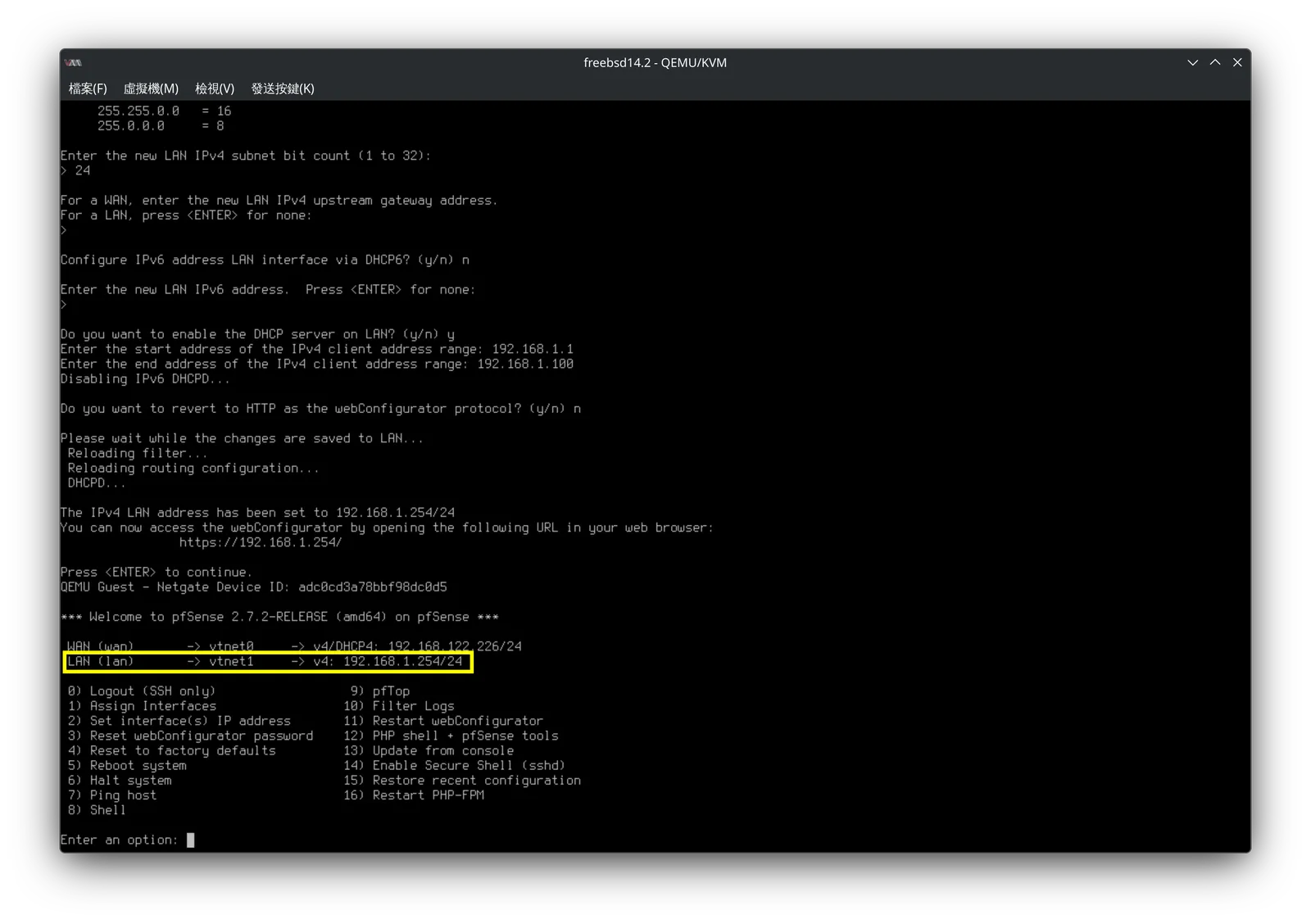This screenshot has height=924, width=1311.
Task: Click the '255.255.0.0 = 16' line
Action: coord(164,111)
